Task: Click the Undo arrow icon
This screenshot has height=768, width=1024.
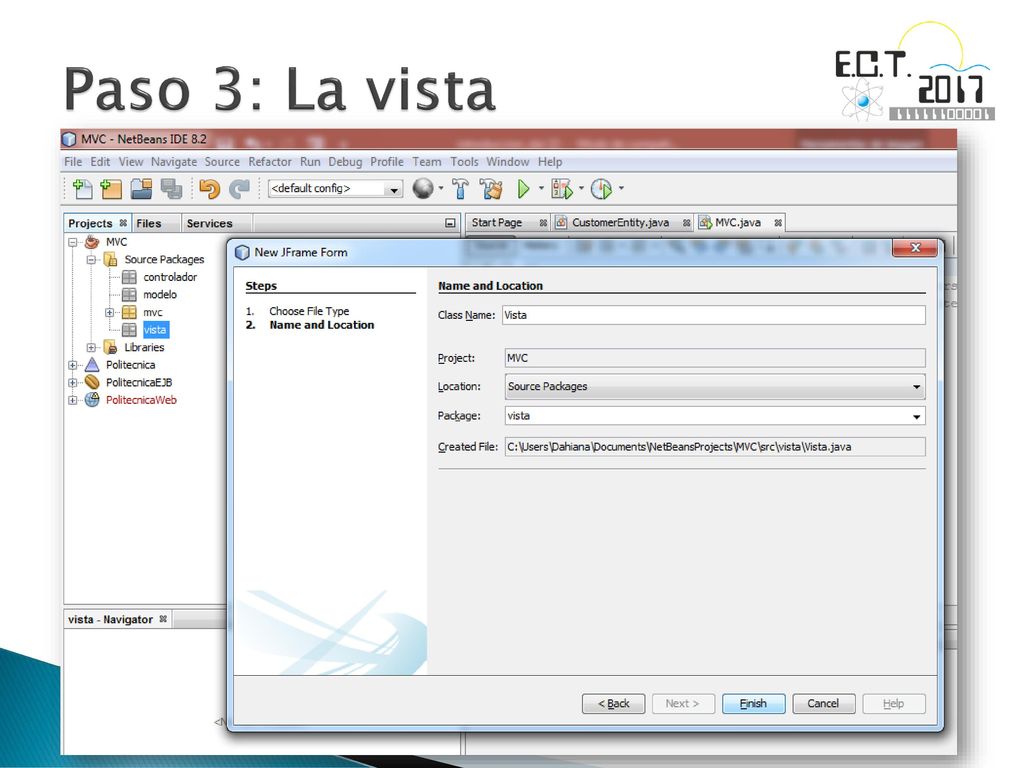Action: coord(210,189)
